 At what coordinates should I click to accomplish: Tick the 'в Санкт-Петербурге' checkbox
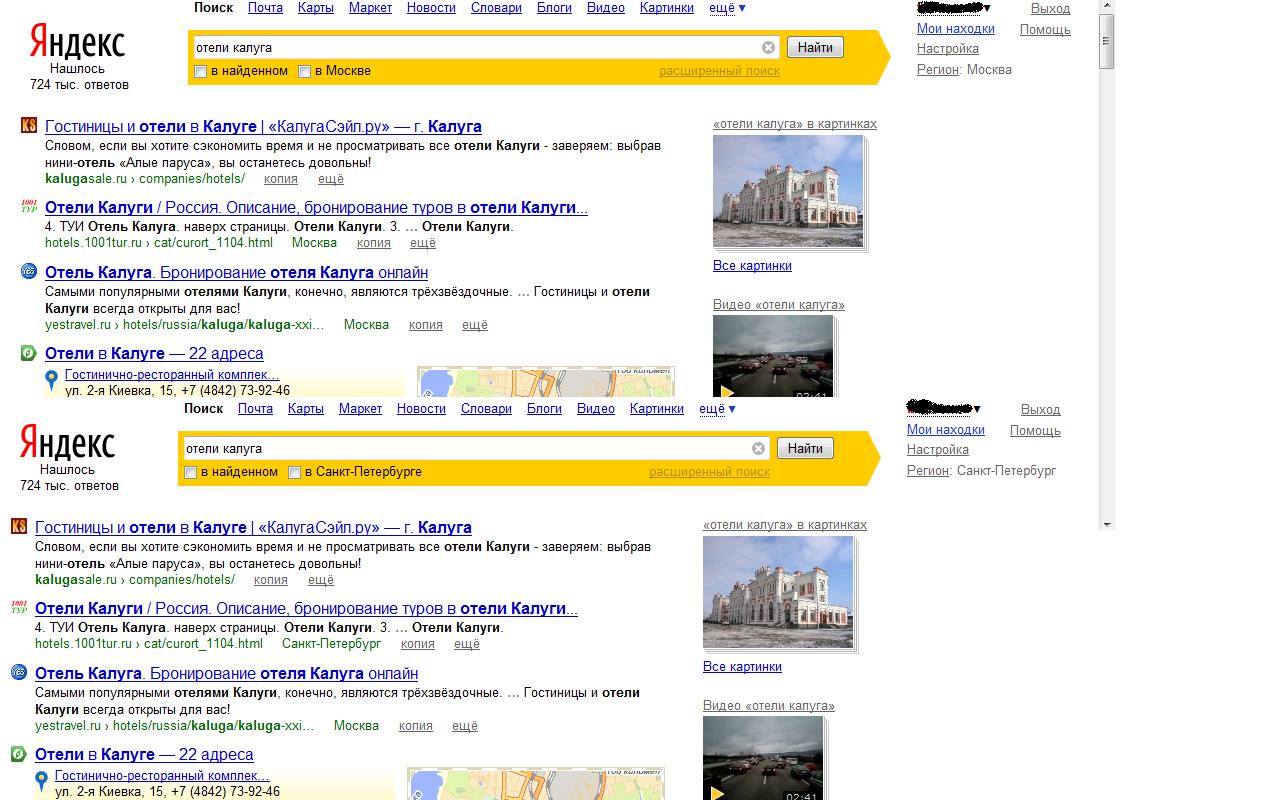(294, 472)
